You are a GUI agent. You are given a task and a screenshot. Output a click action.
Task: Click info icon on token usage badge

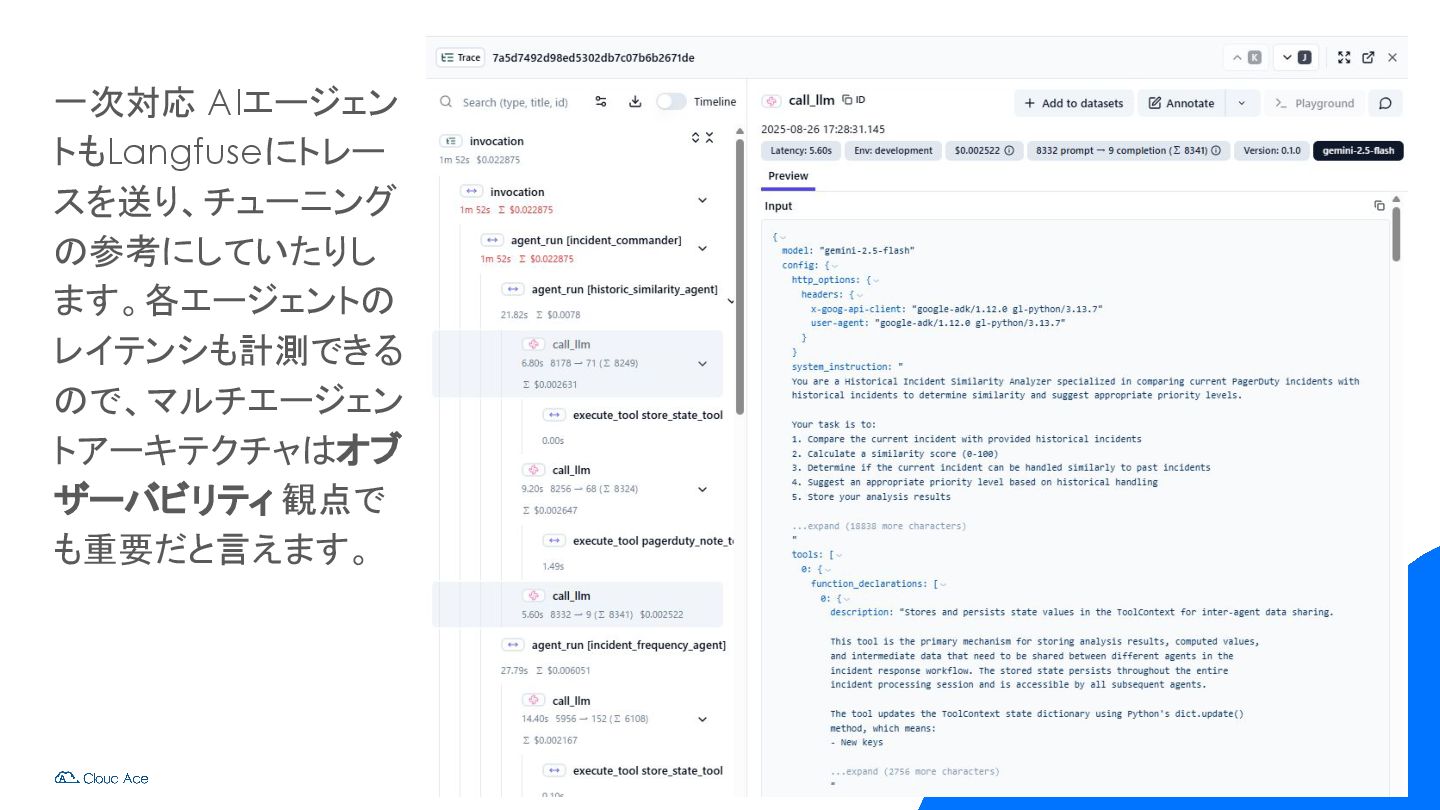point(1216,151)
